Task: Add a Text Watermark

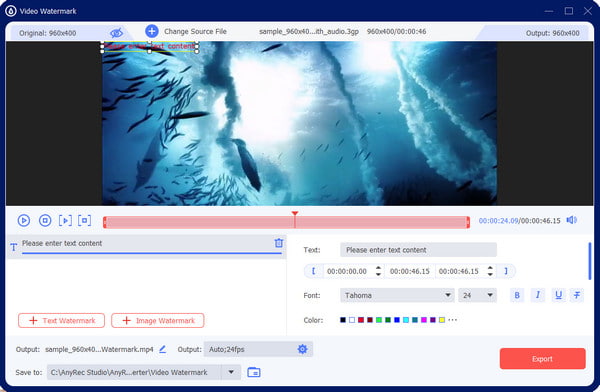Action: click(x=61, y=320)
